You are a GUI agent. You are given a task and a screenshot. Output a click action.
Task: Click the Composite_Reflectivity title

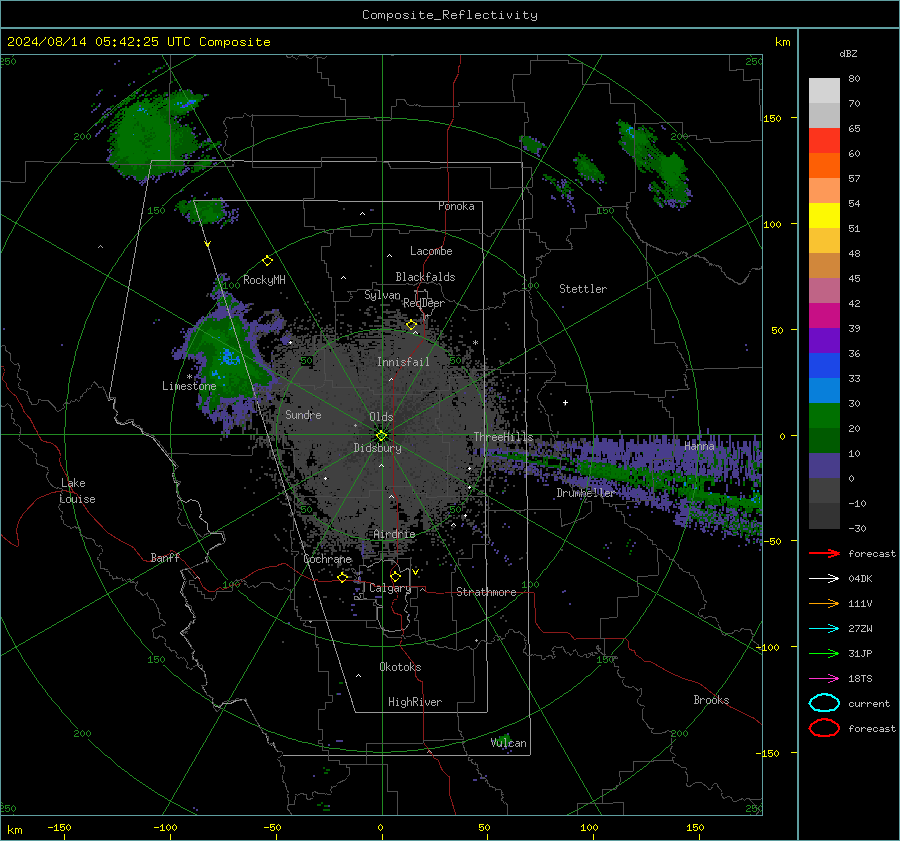pos(449,15)
